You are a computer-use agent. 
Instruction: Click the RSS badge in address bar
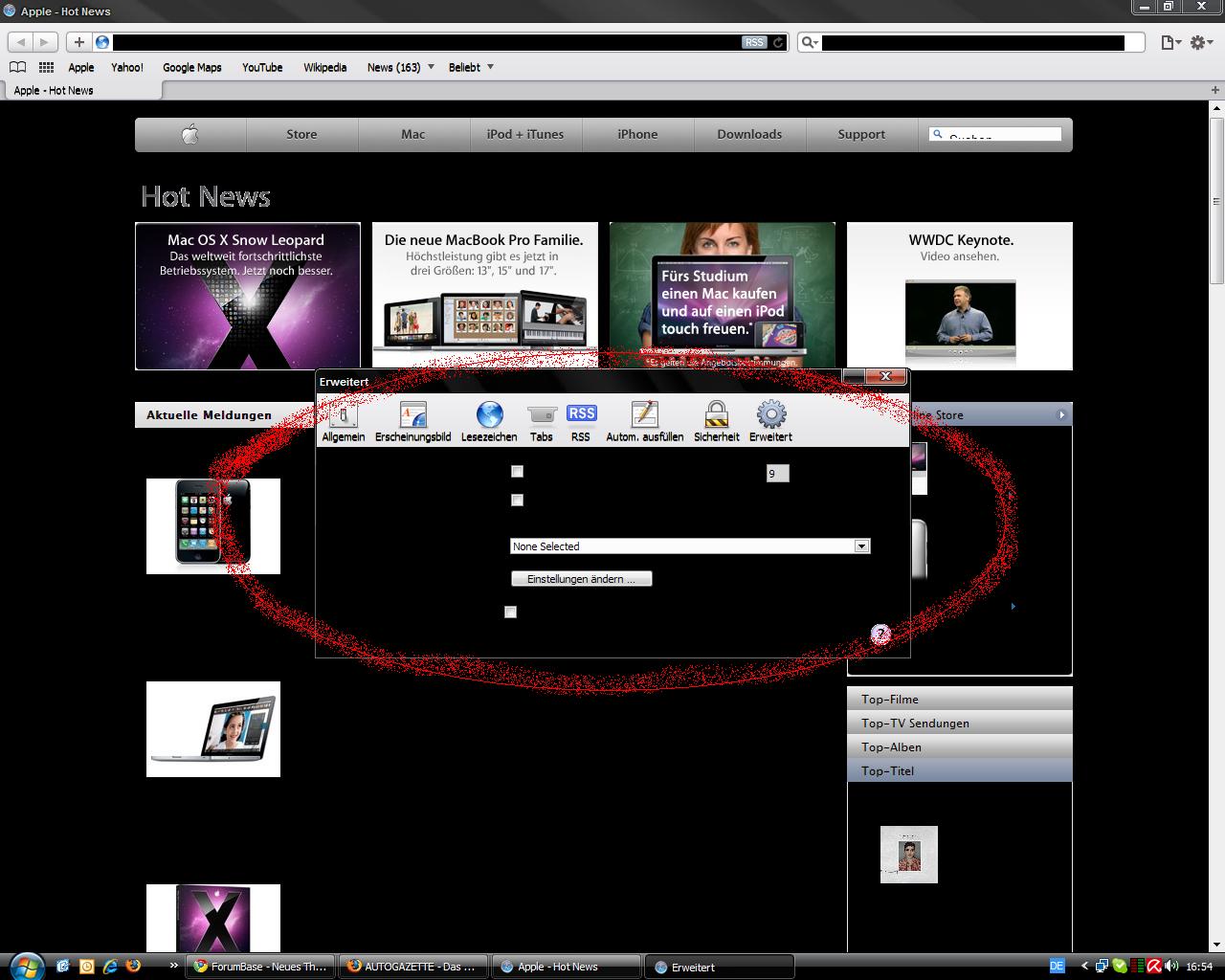point(754,42)
